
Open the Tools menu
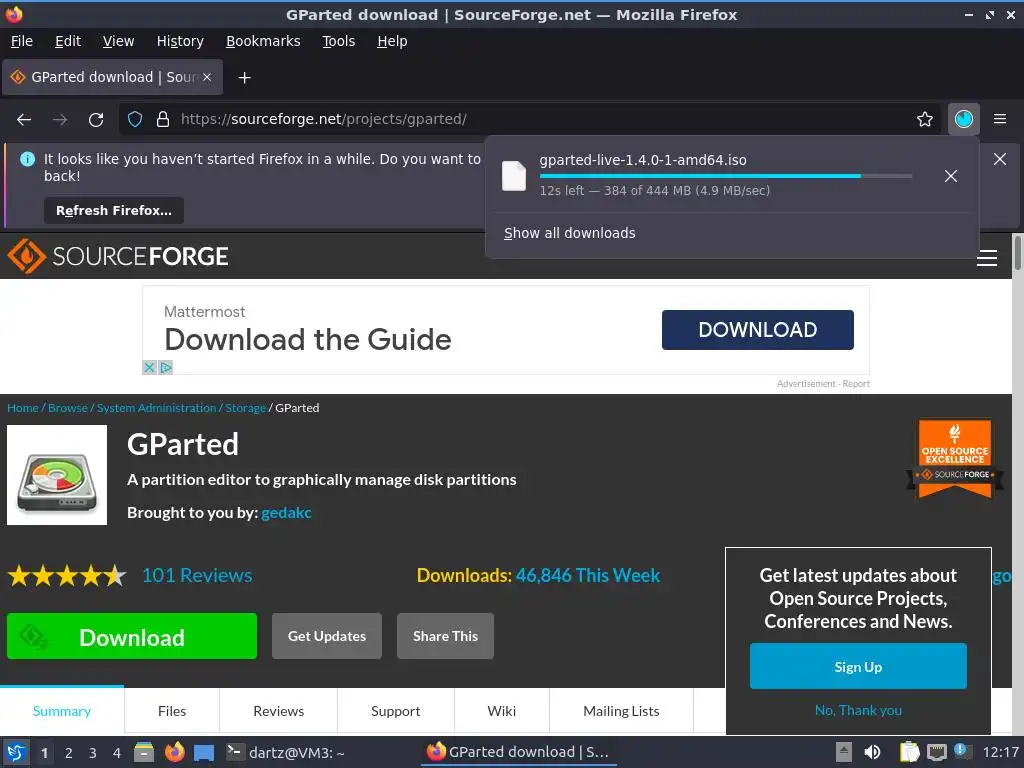(338, 41)
